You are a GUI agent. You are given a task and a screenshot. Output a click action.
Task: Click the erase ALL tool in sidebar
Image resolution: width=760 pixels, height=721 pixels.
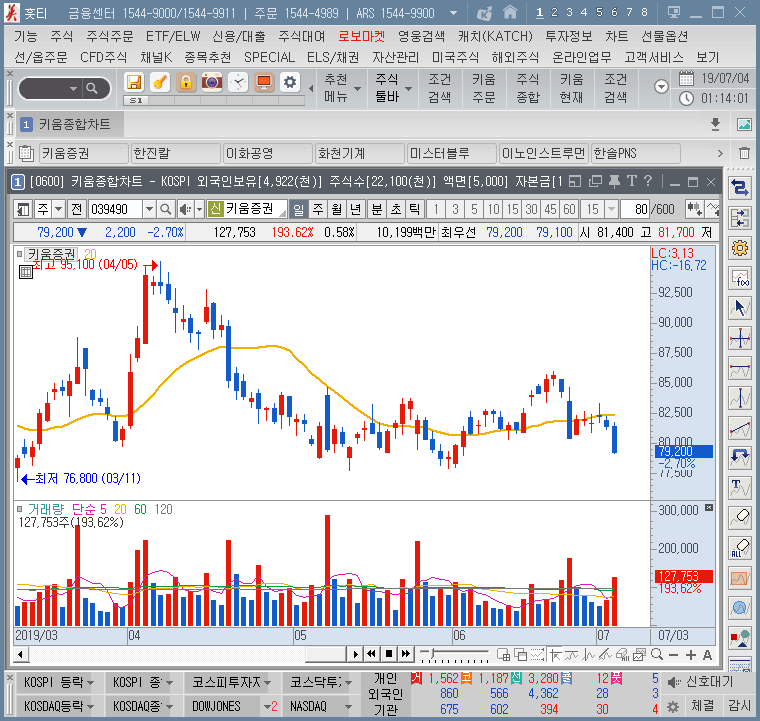(740, 548)
